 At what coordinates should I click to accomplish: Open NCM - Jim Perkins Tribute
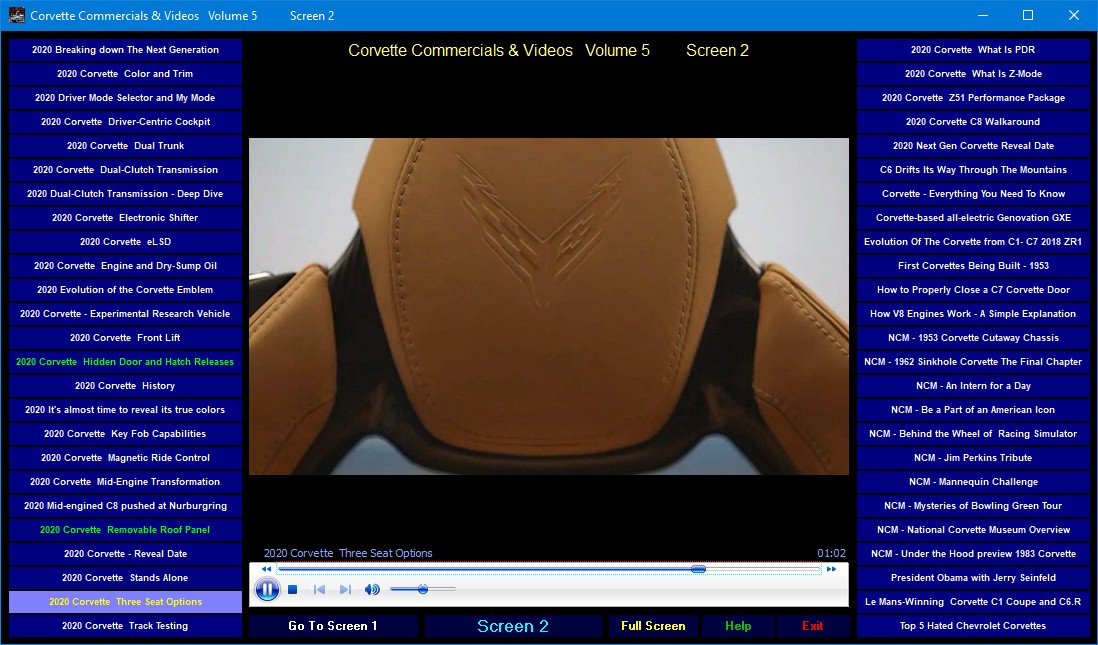[x=973, y=458]
